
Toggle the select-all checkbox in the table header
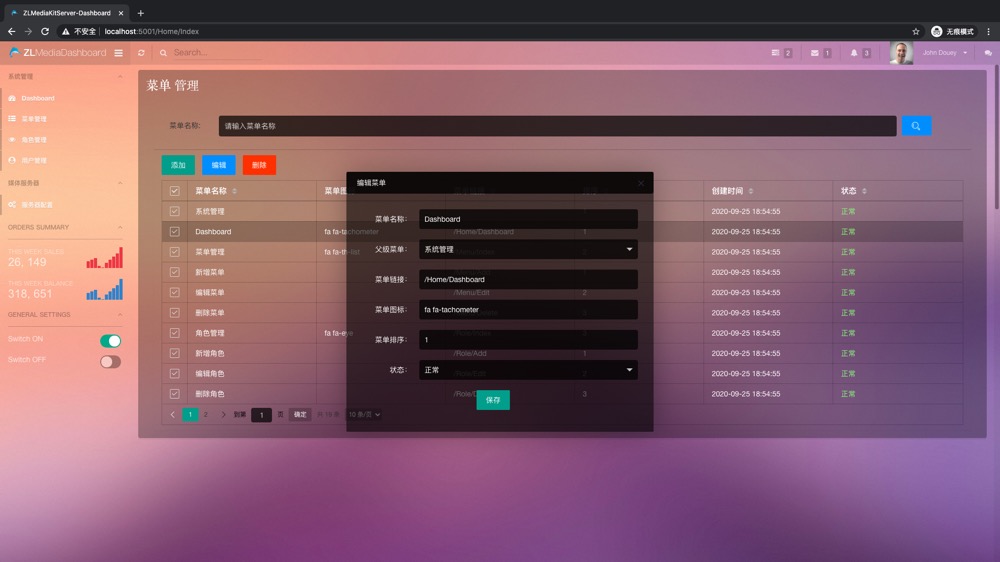coord(174,191)
